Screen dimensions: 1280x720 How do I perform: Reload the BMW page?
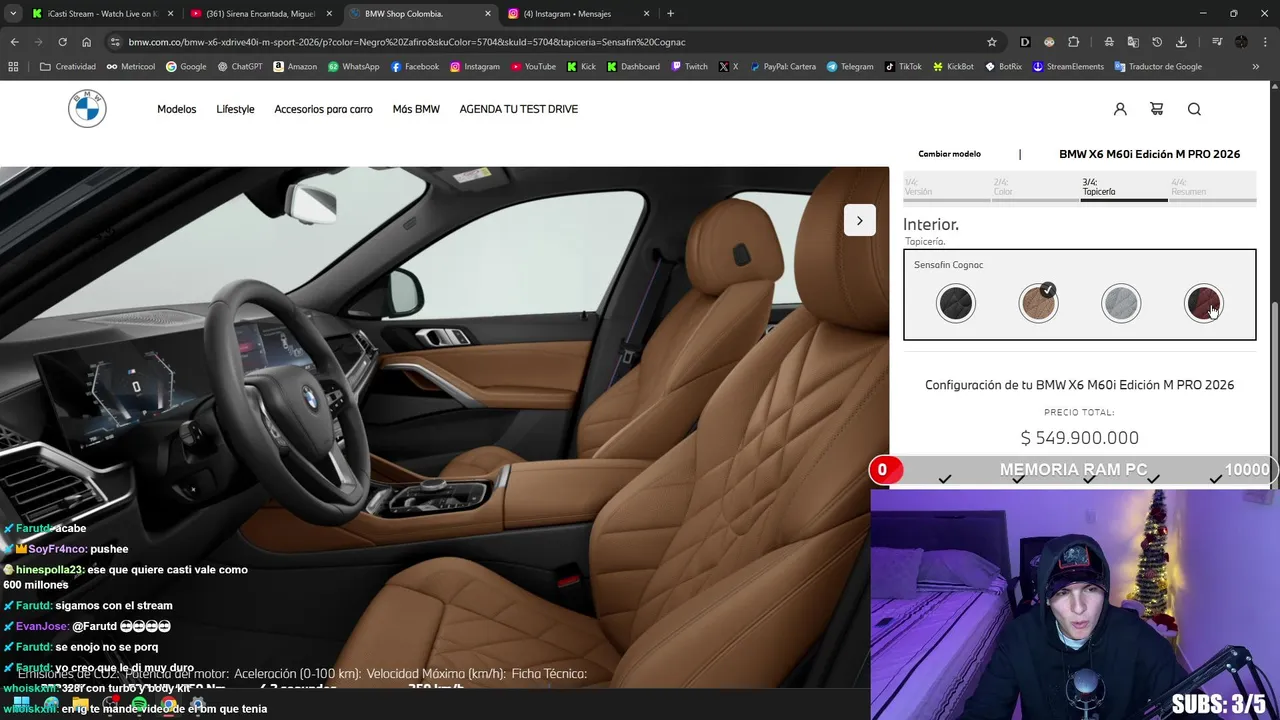[x=62, y=42]
